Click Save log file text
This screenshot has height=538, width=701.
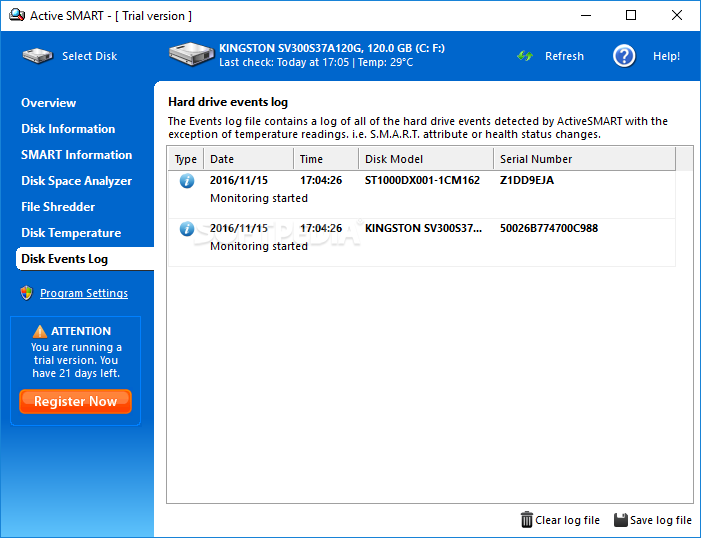661,520
